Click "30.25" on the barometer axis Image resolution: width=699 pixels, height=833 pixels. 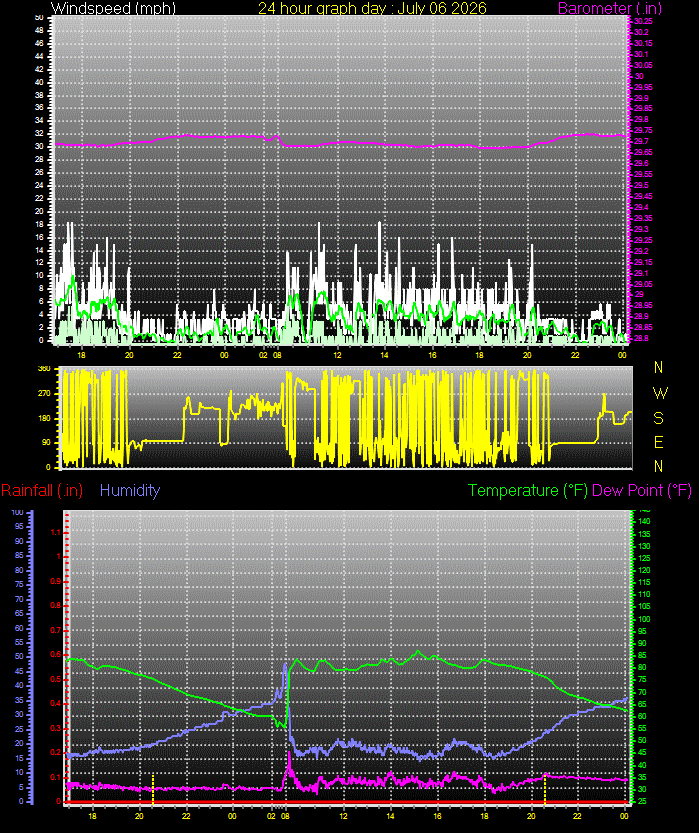[643, 21]
